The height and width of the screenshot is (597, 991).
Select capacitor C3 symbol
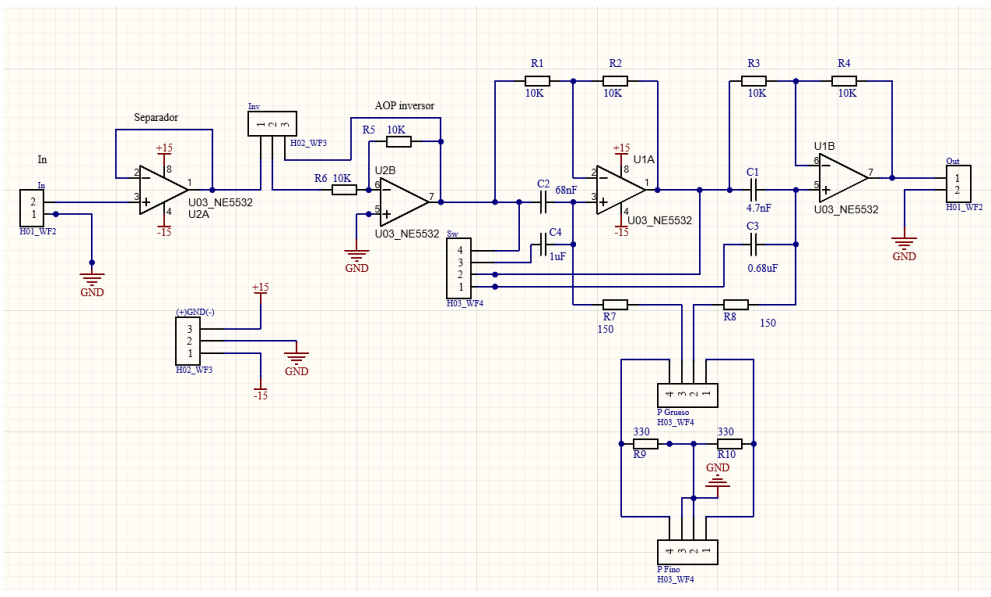pos(753,244)
